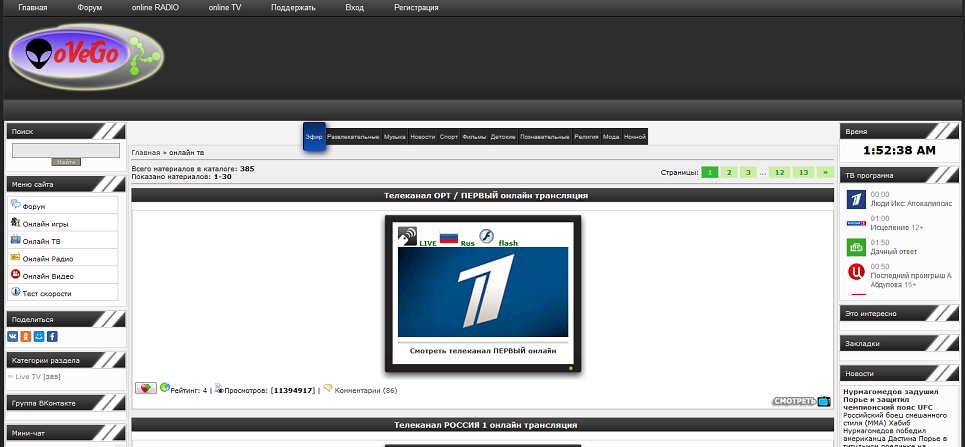
Task: Open online RADIO in top menu
Action: [155, 8]
